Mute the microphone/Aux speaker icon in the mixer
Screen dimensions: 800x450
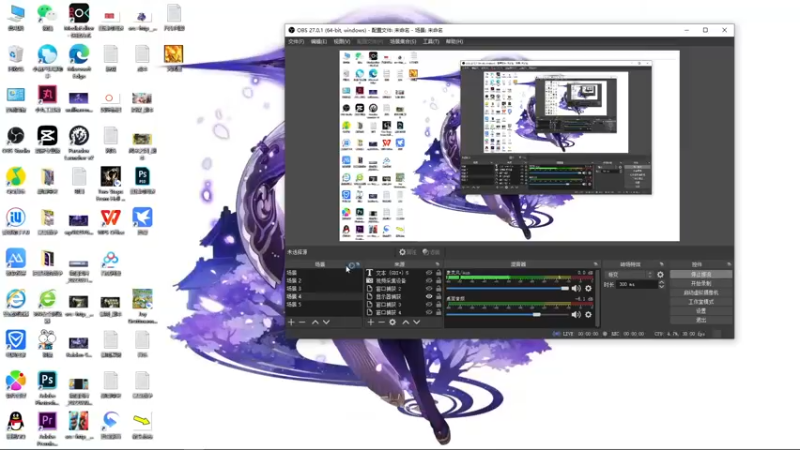[577, 288]
